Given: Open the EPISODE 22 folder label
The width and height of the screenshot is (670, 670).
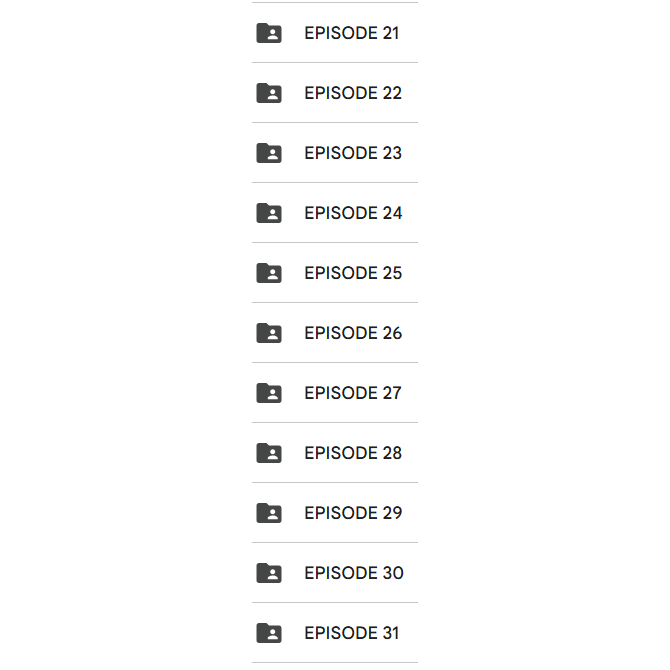Looking at the screenshot, I should point(353,93).
